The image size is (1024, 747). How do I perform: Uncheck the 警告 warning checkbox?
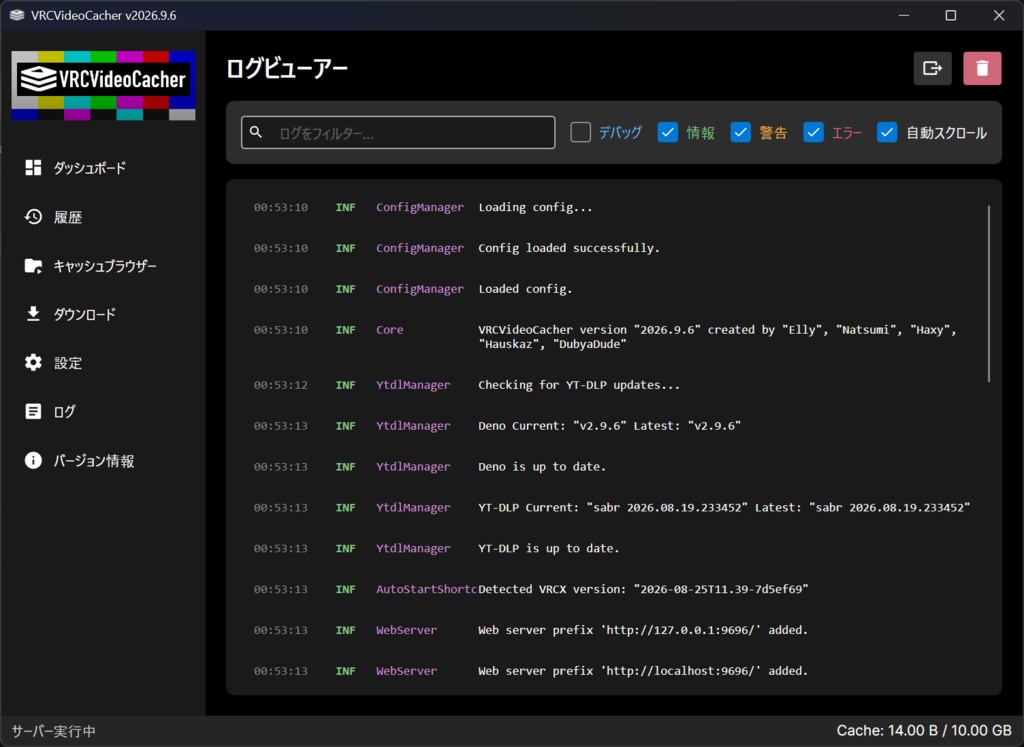tap(740, 133)
